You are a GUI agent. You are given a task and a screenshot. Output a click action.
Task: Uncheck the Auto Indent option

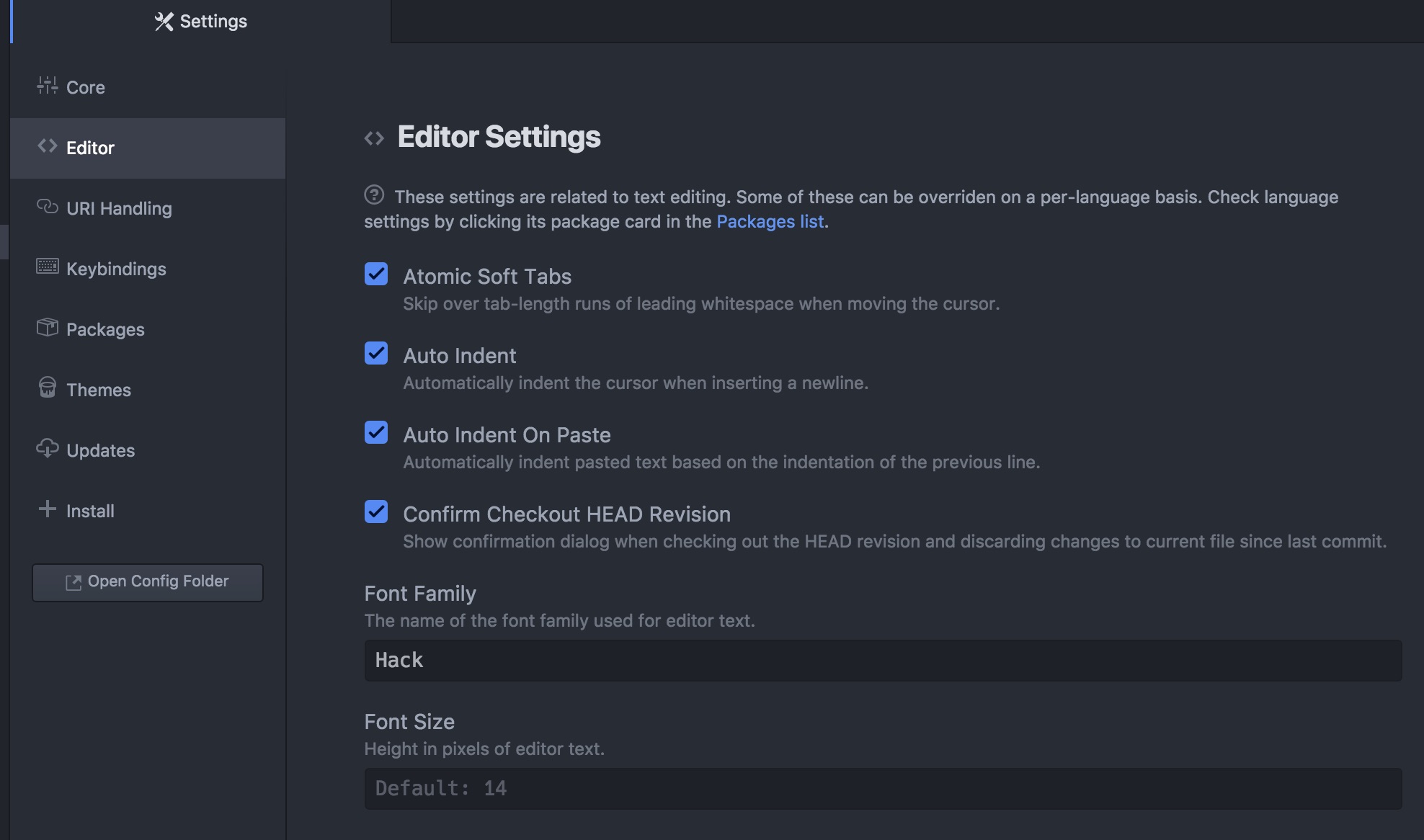tap(376, 354)
